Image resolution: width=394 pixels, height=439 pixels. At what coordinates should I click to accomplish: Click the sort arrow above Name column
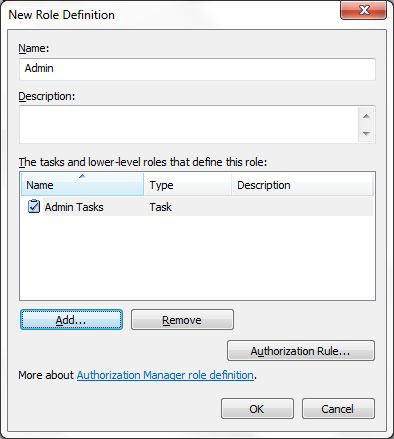pos(82,176)
